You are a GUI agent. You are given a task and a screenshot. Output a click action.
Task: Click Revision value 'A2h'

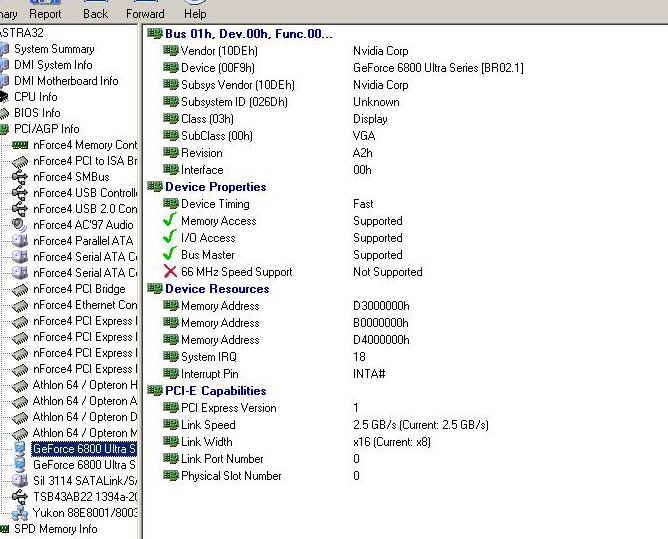tap(363, 153)
